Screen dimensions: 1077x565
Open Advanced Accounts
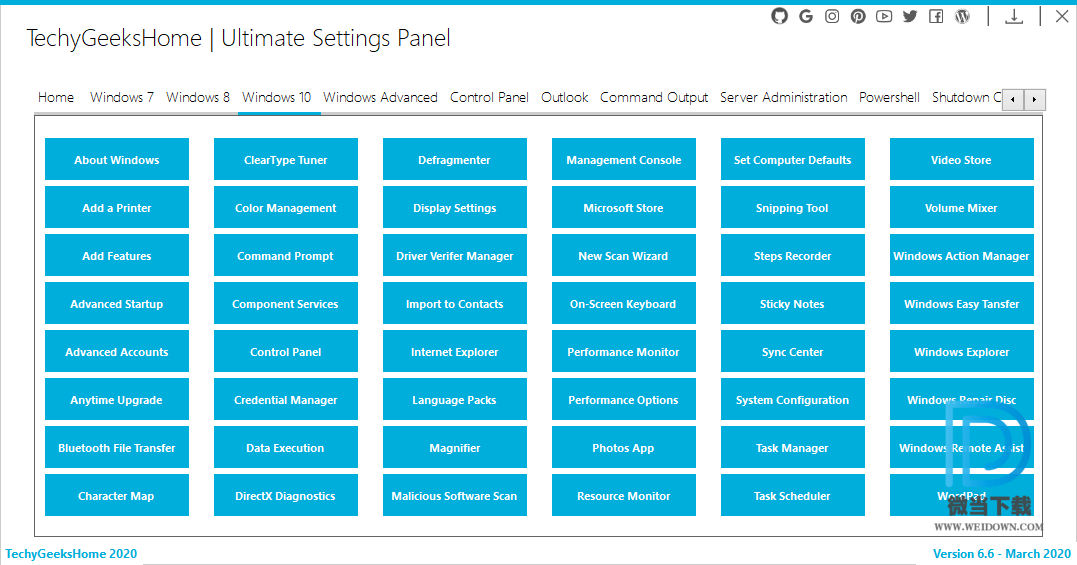117,351
